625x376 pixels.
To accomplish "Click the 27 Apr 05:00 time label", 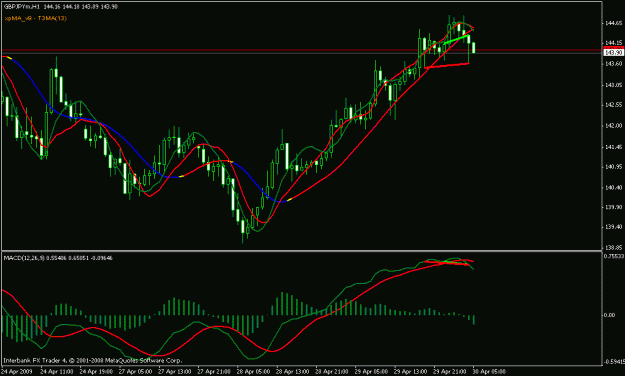I will (x=135, y=371).
